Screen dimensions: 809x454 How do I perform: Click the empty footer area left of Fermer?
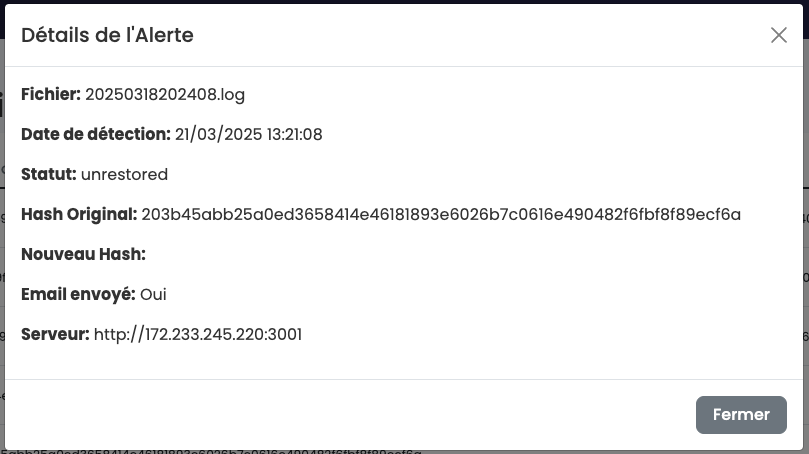[x=350, y=415]
